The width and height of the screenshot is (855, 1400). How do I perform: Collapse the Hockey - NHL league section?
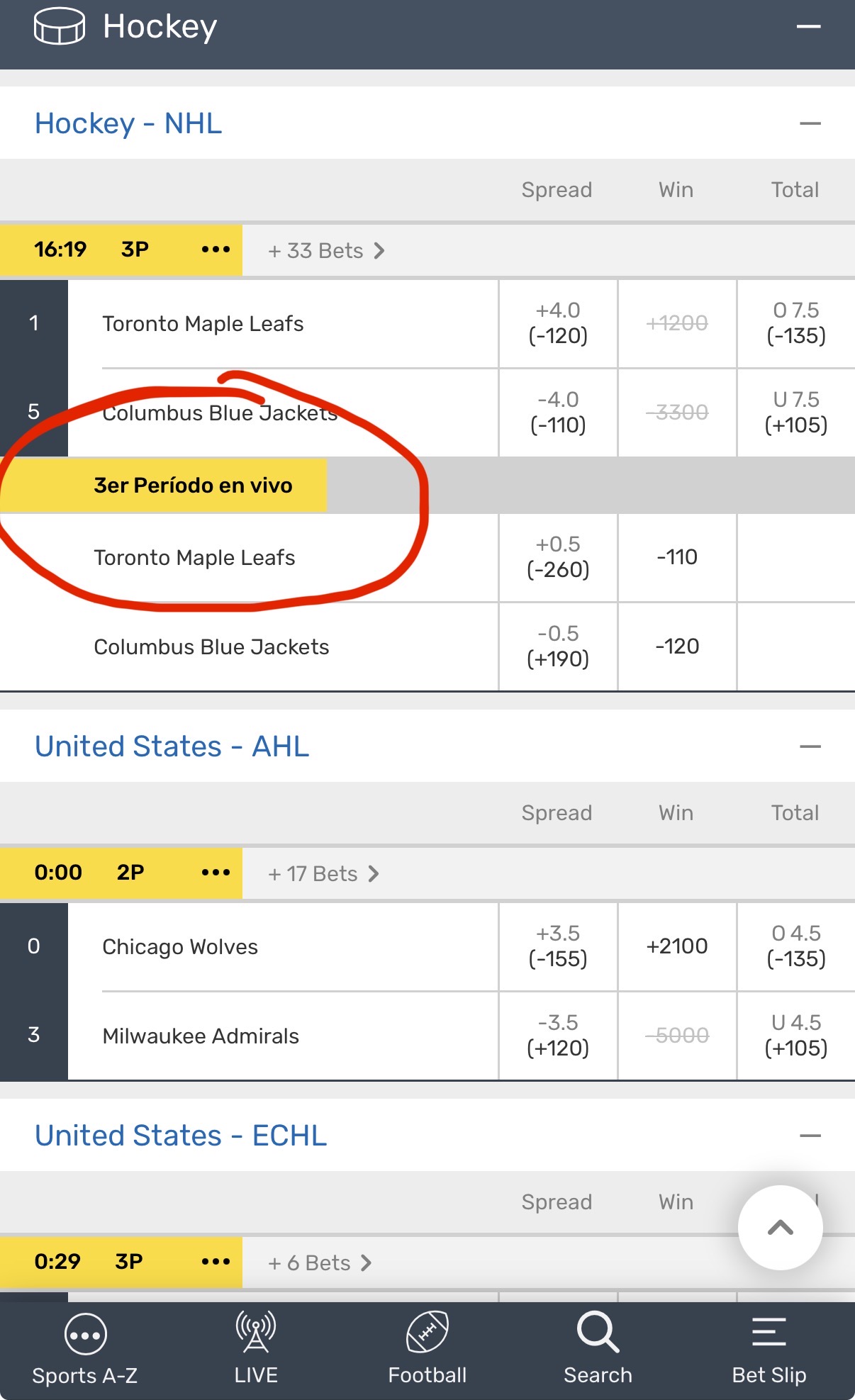(810, 123)
